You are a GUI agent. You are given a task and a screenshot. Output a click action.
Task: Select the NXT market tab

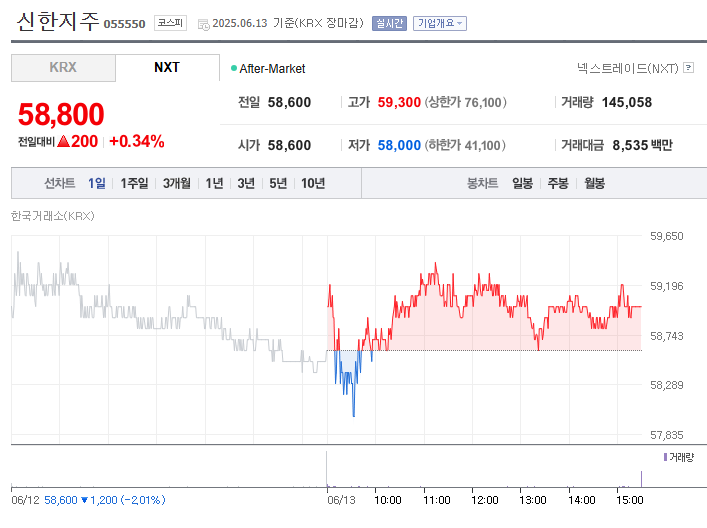[167, 68]
